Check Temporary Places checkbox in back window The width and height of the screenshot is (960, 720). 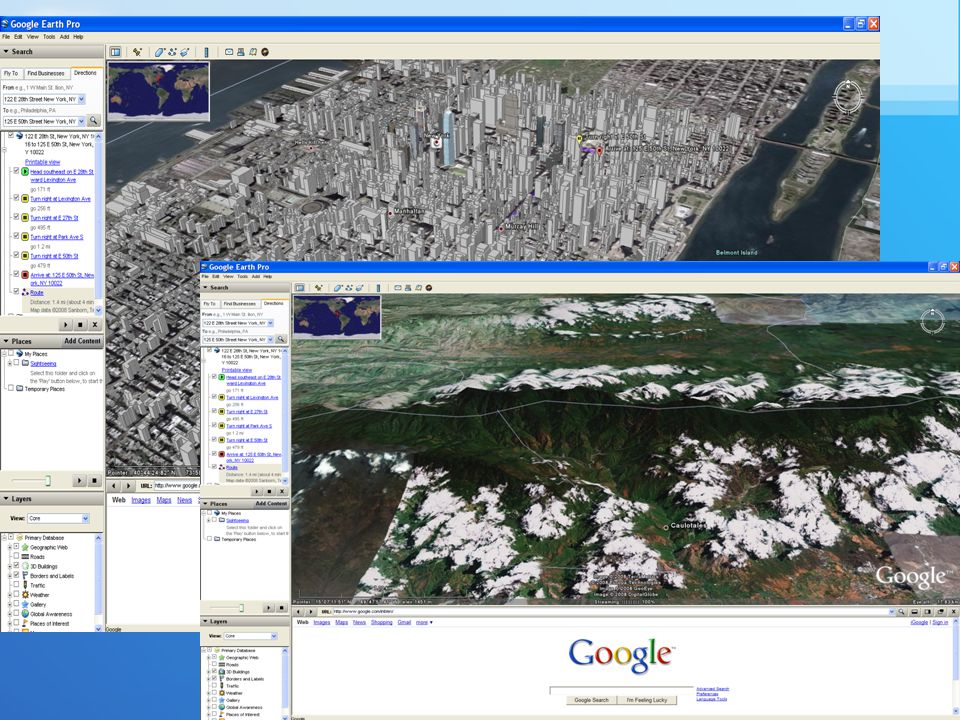click(x=11, y=388)
